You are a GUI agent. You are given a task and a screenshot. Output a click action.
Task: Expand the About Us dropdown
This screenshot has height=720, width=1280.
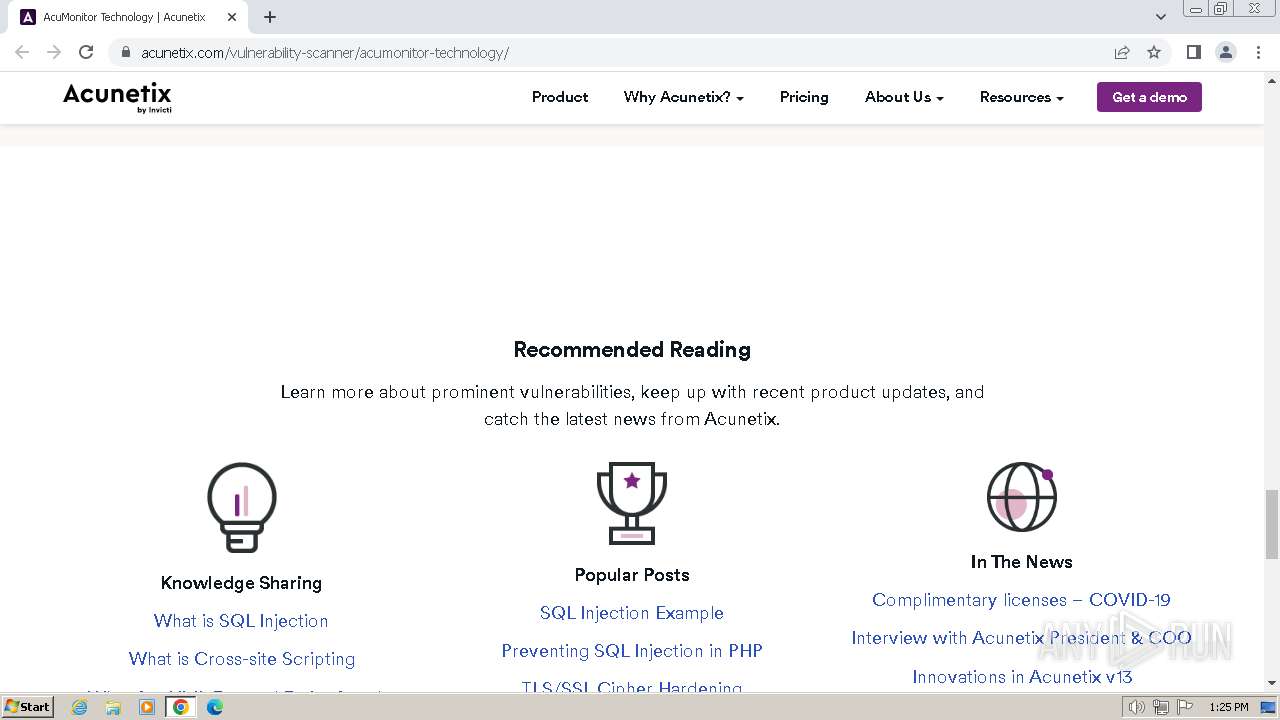point(904,97)
